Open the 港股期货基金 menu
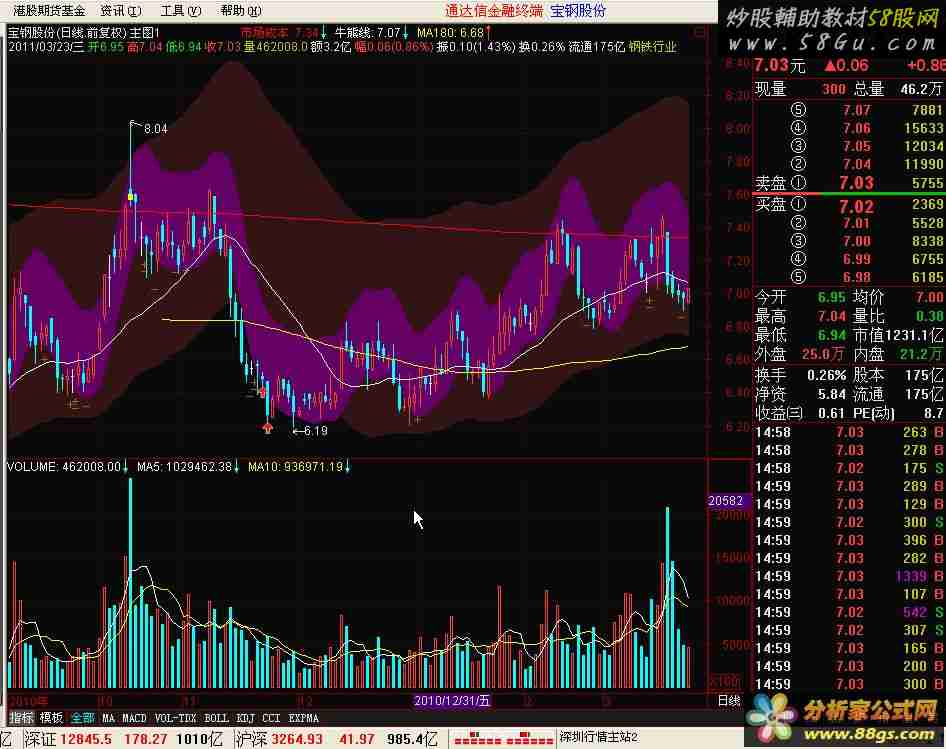 (49, 10)
